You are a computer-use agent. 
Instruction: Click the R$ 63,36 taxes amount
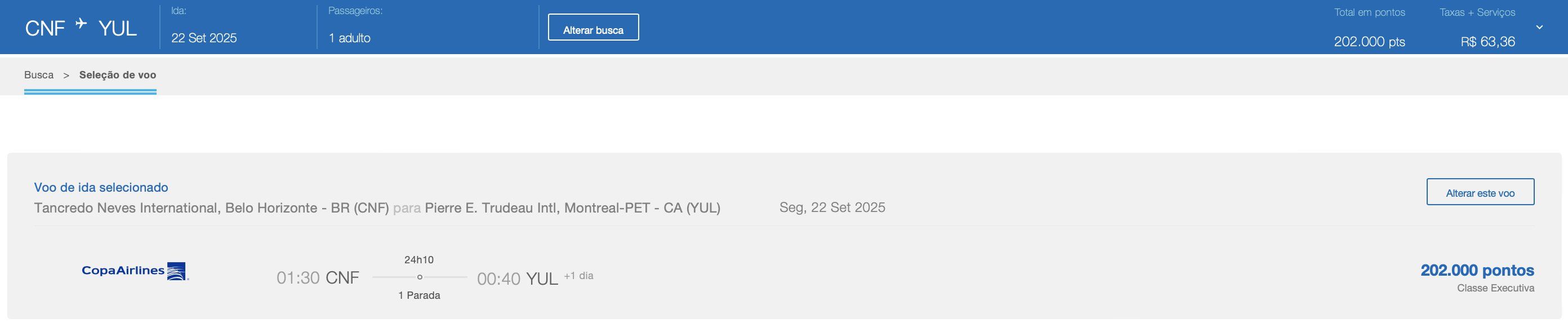pos(1487,42)
